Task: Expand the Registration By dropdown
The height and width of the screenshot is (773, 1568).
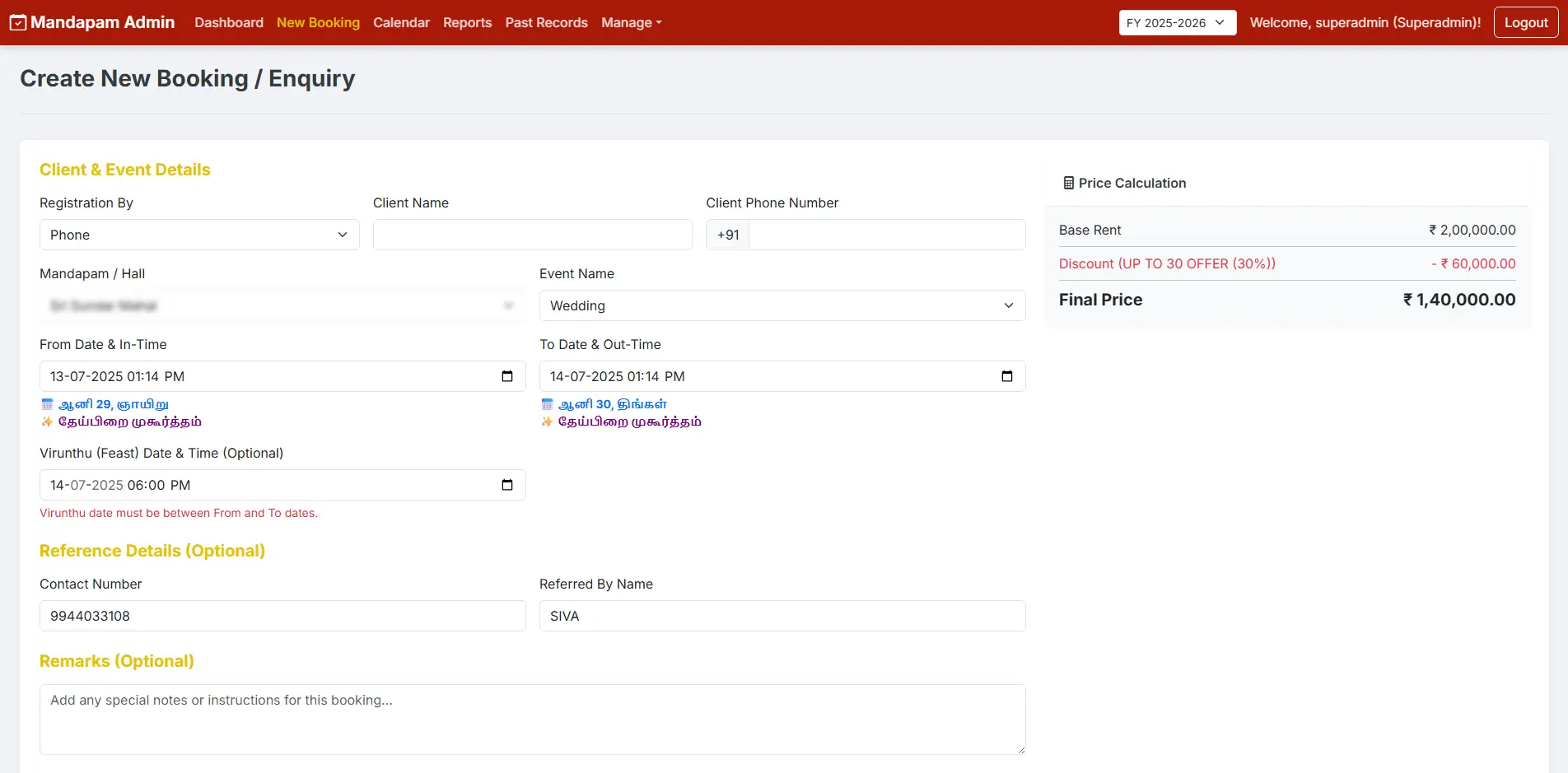Action: click(x=199, y=235)
